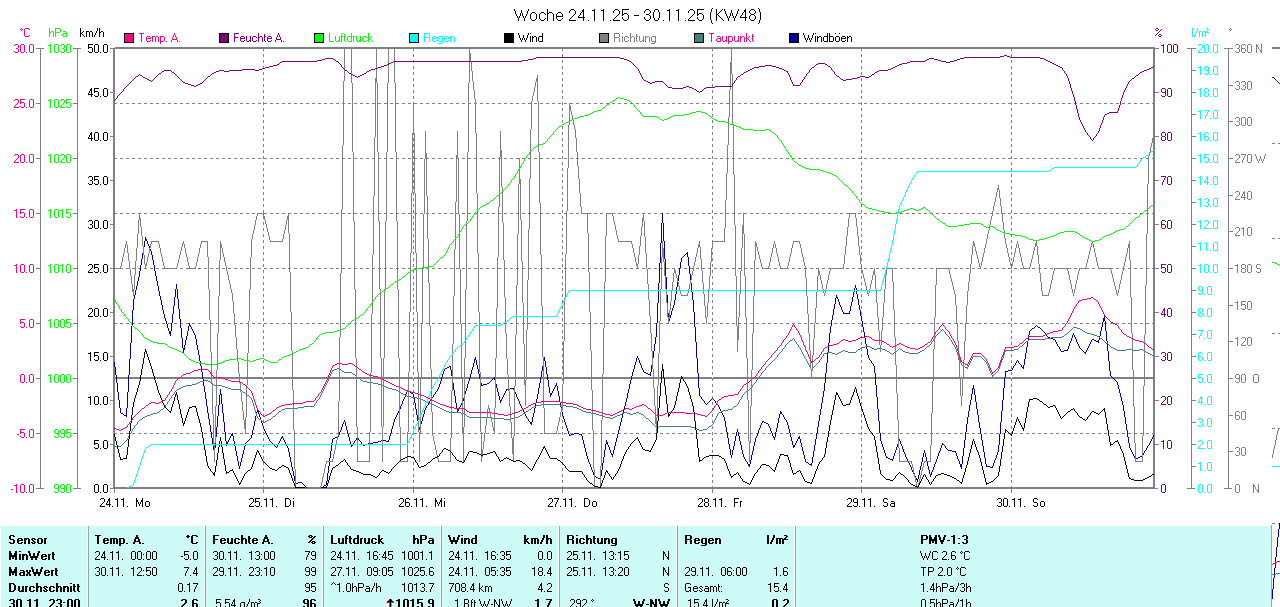Click the gray Richtung legend square

click(x=604, y=38)
